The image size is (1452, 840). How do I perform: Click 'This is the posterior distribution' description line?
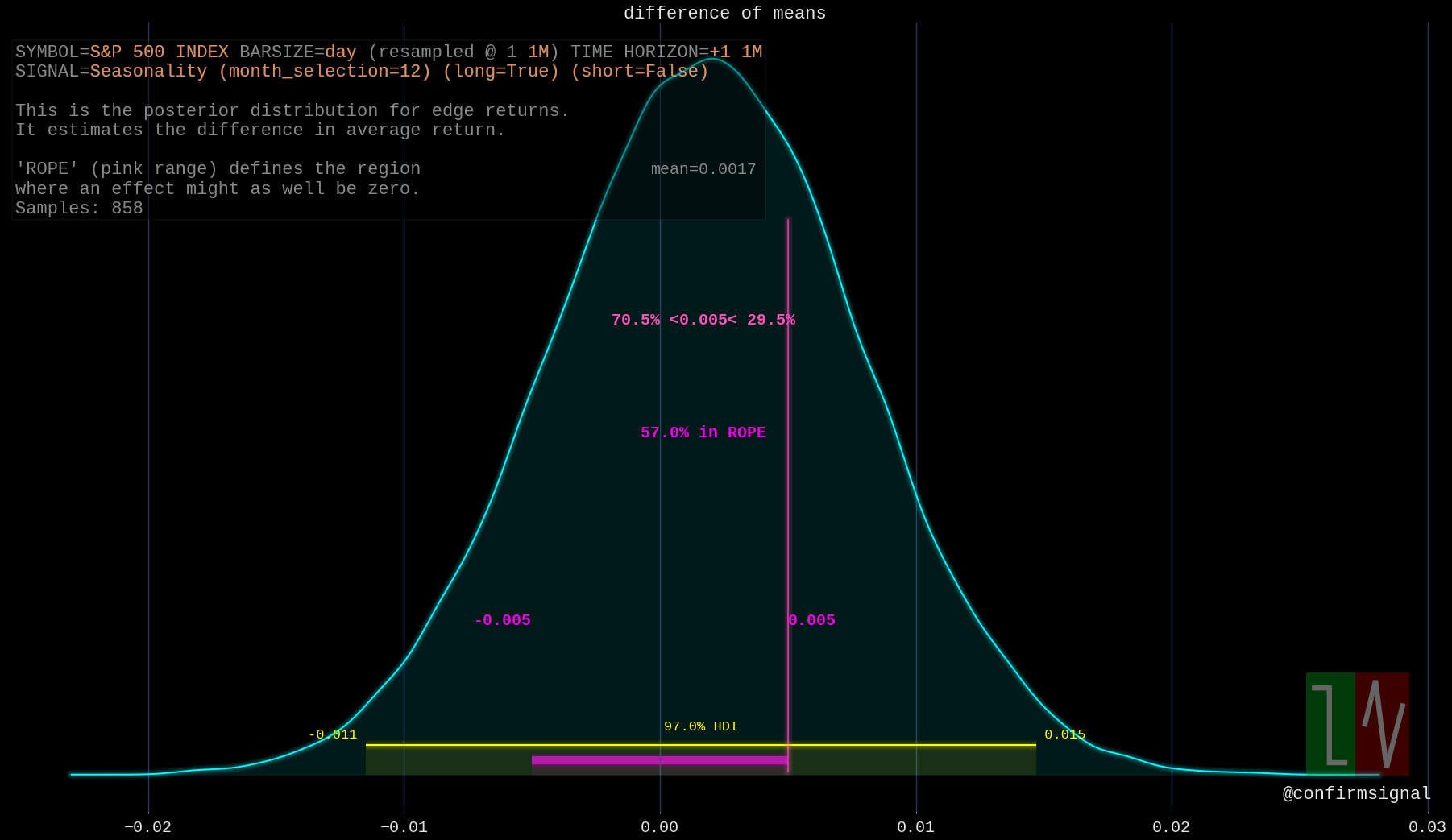[x=292, y=110]
